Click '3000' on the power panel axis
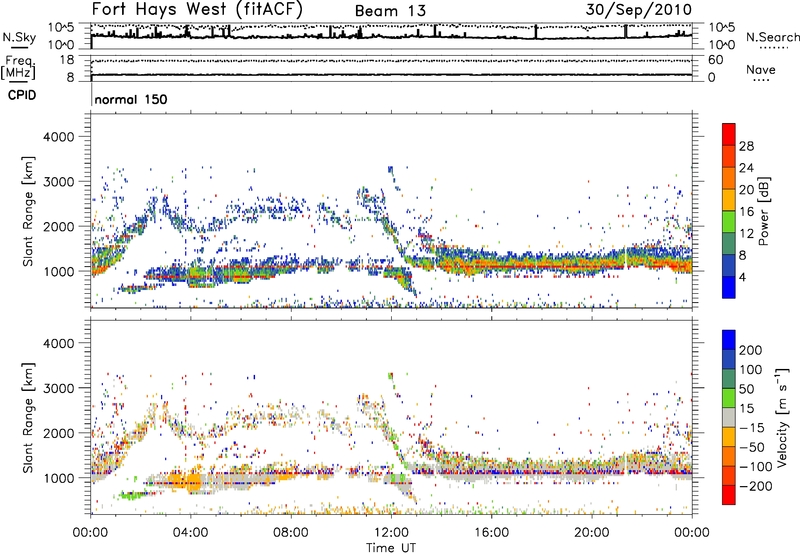Image resolution: width=800 pixels, height=554 pixels. coord(58,182)
